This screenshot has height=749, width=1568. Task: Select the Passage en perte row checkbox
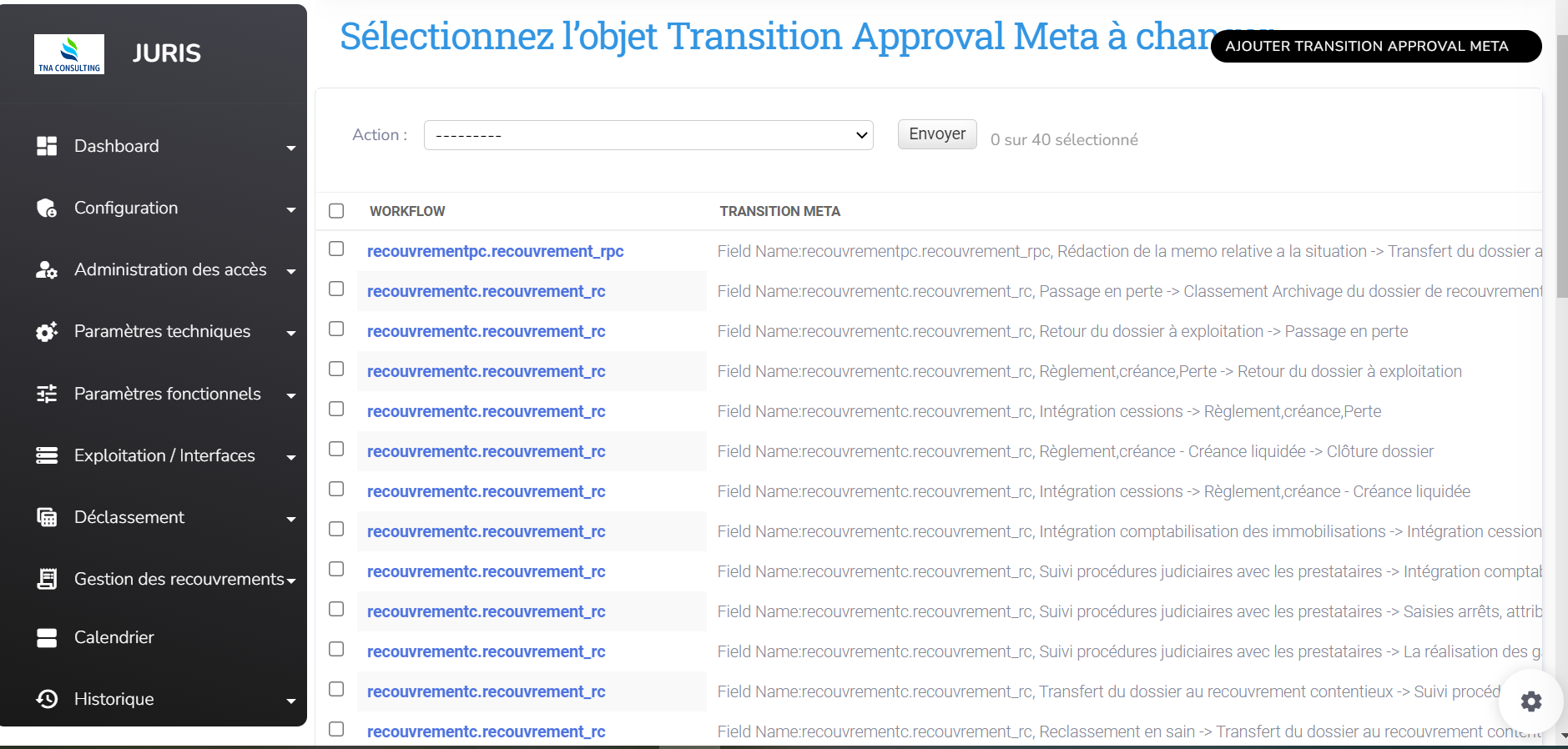click(x=336, y=289)
